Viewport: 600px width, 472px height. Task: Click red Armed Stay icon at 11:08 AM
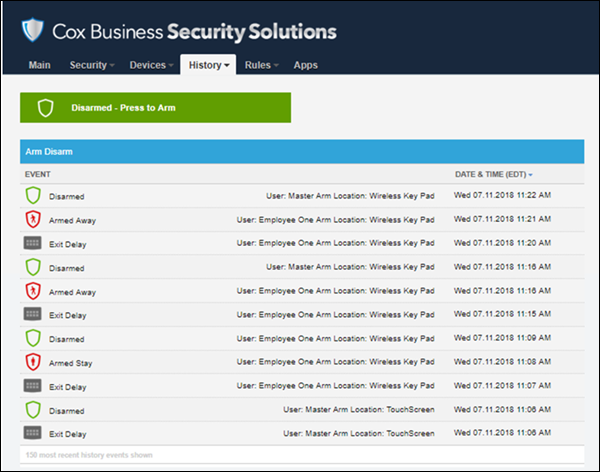33,362
